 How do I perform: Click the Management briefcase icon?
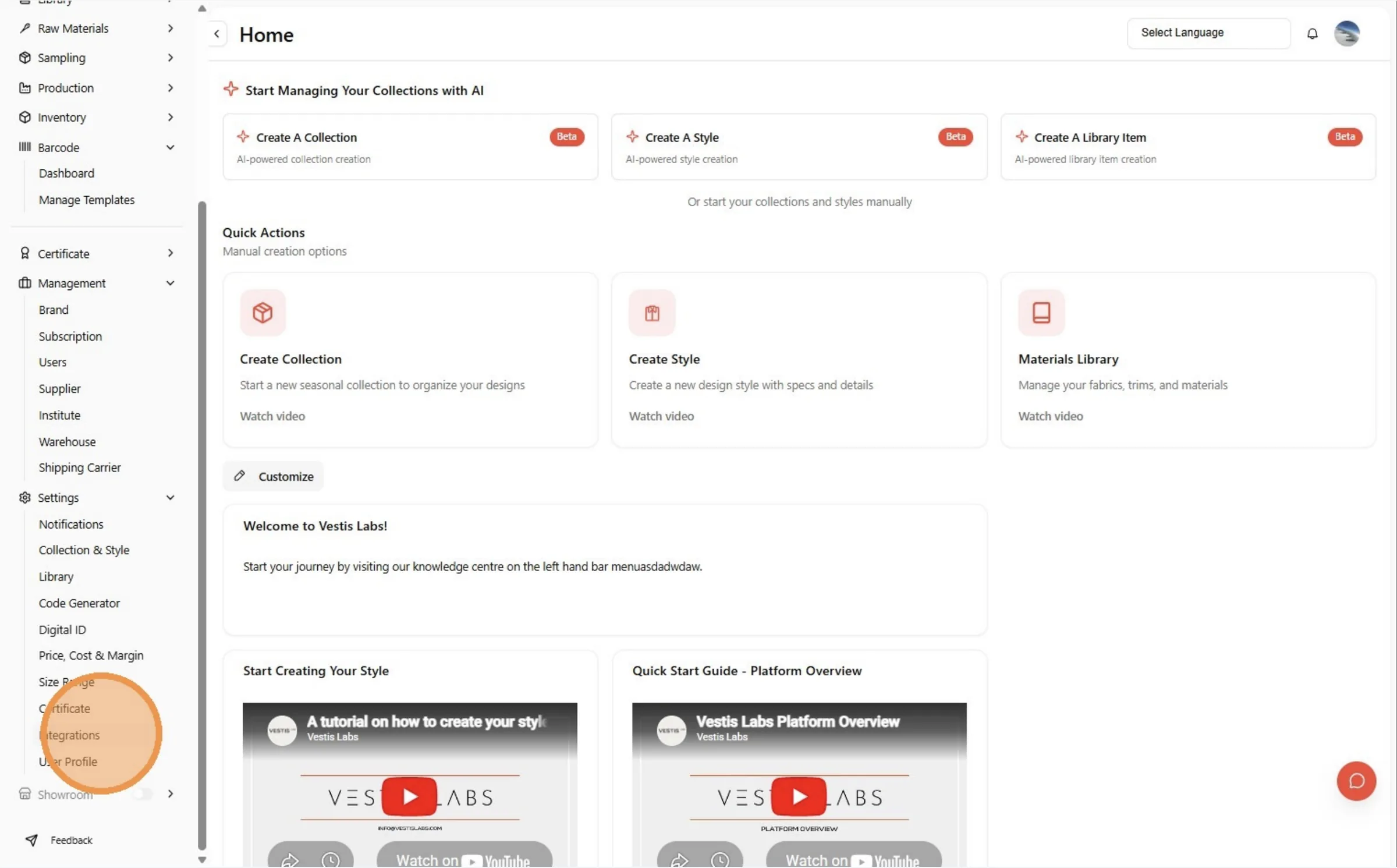[x=24, y=283]
